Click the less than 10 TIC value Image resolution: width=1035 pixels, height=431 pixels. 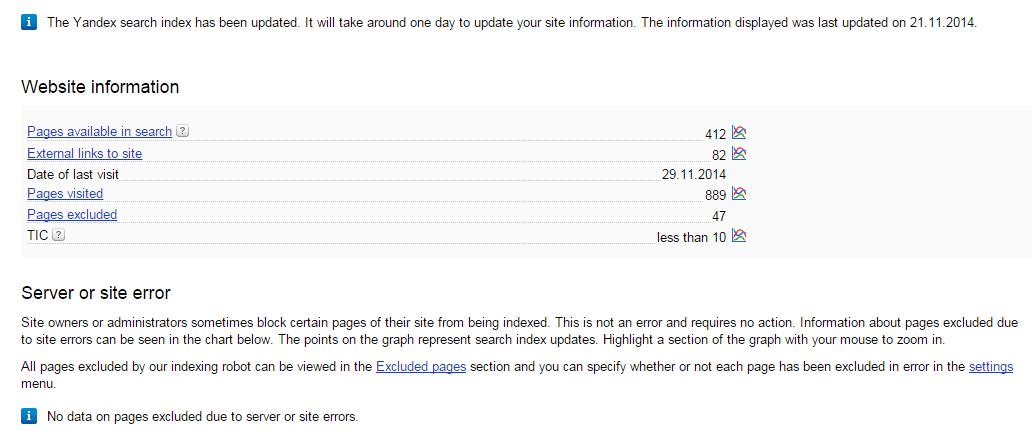coord(691,237)
